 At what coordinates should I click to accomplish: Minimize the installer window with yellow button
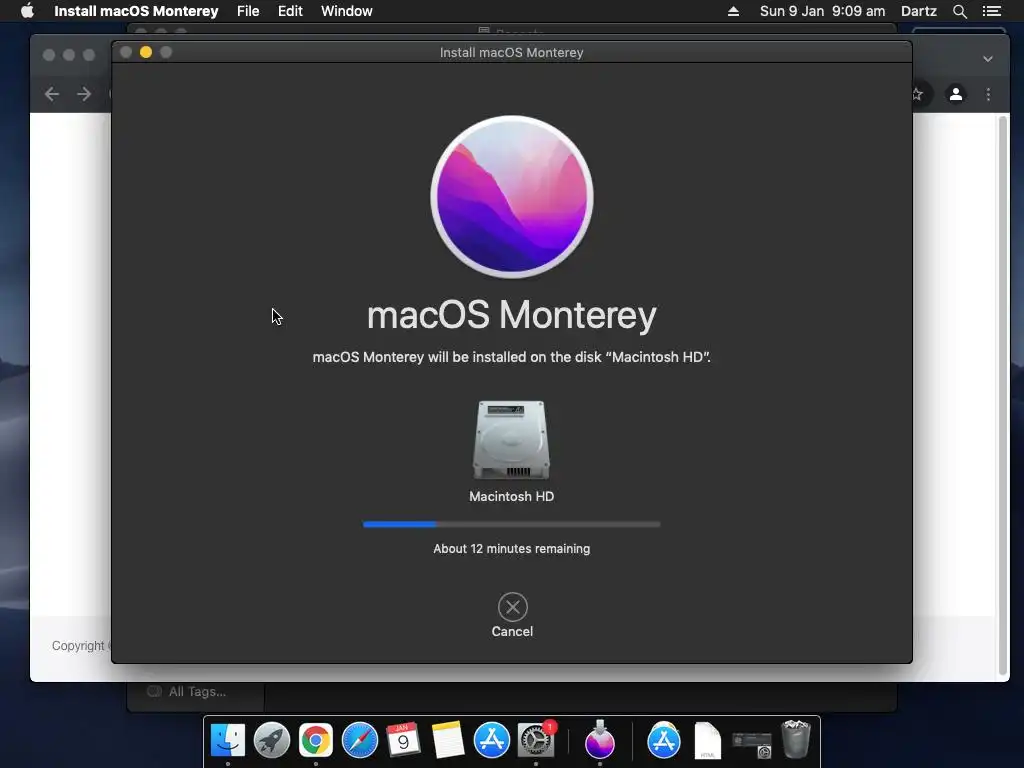pos(146,52)
